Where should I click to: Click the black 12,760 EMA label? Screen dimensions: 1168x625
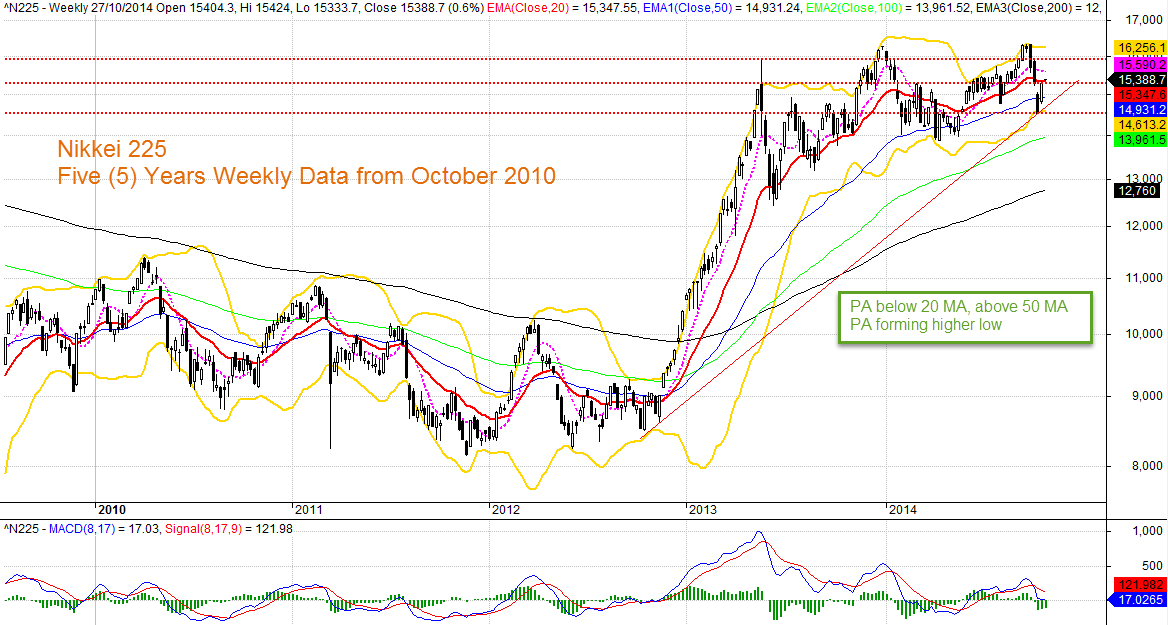pyautogui.click(x=1137, y=191)
